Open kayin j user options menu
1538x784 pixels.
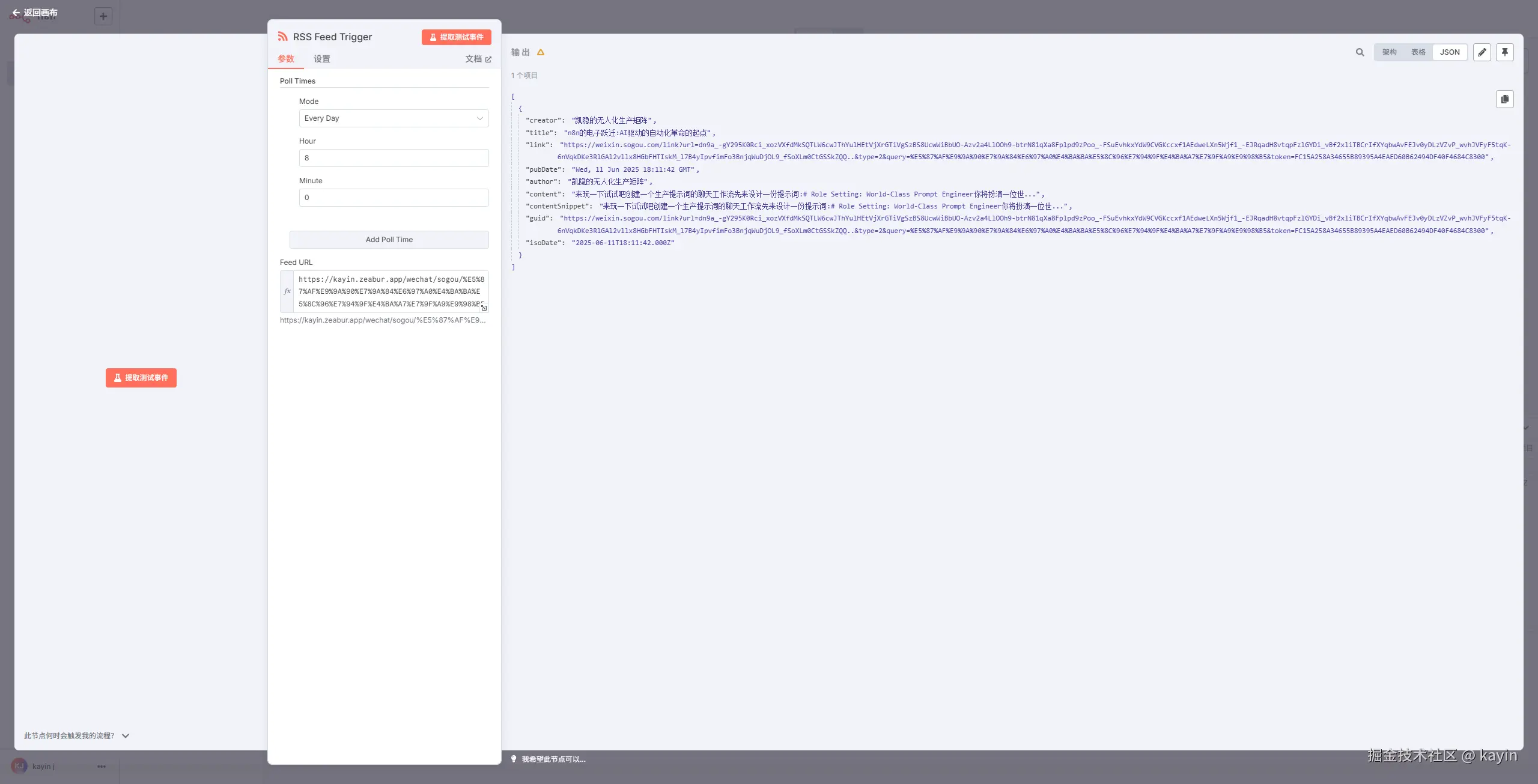click(102, 767)
